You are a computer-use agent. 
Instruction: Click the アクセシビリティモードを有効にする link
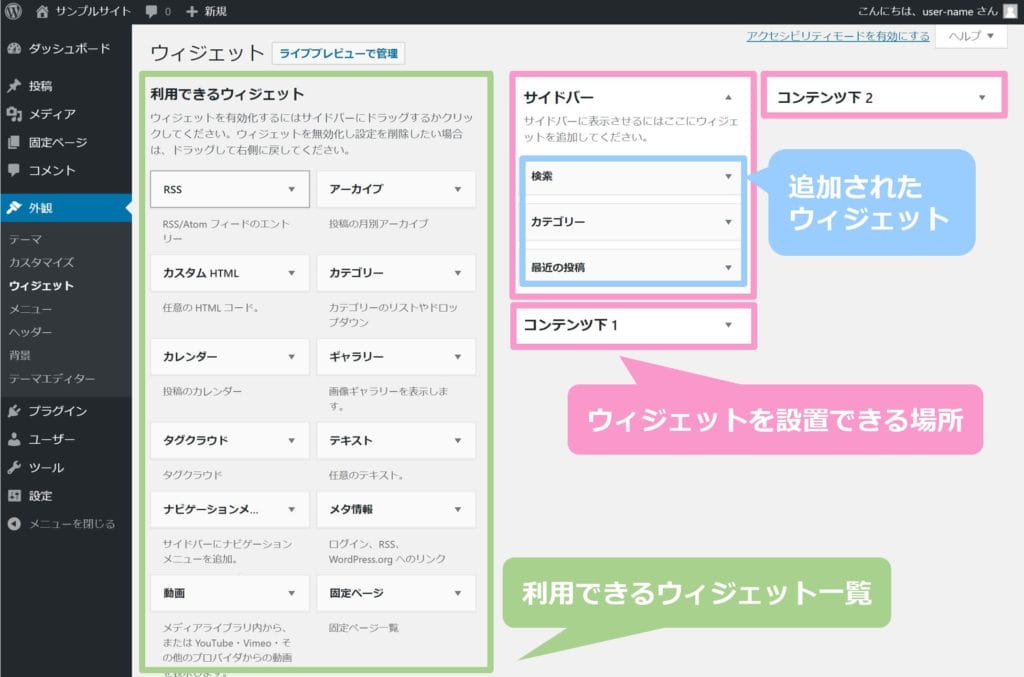tap(838, 36)
